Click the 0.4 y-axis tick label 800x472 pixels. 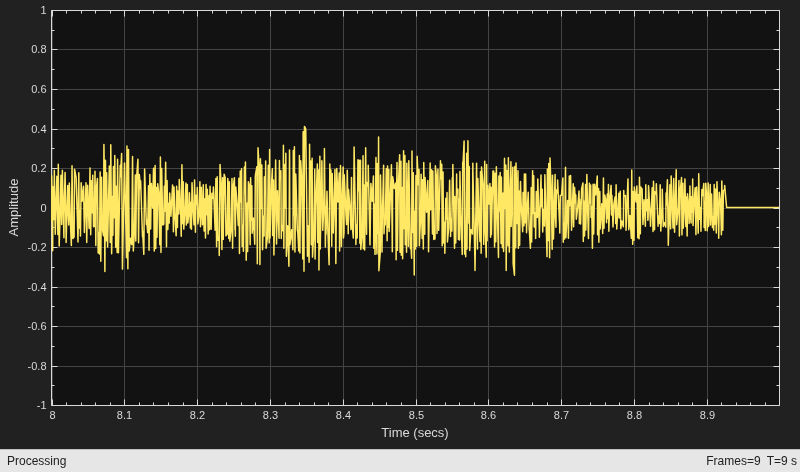pyautogui.click(x=40, y=129)
